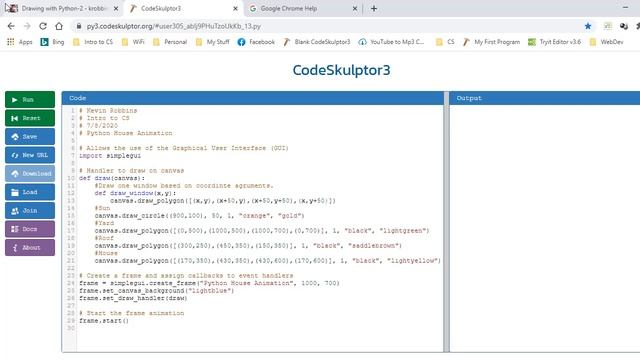Click the '# Python House Animation' comment

pos(126,133)
